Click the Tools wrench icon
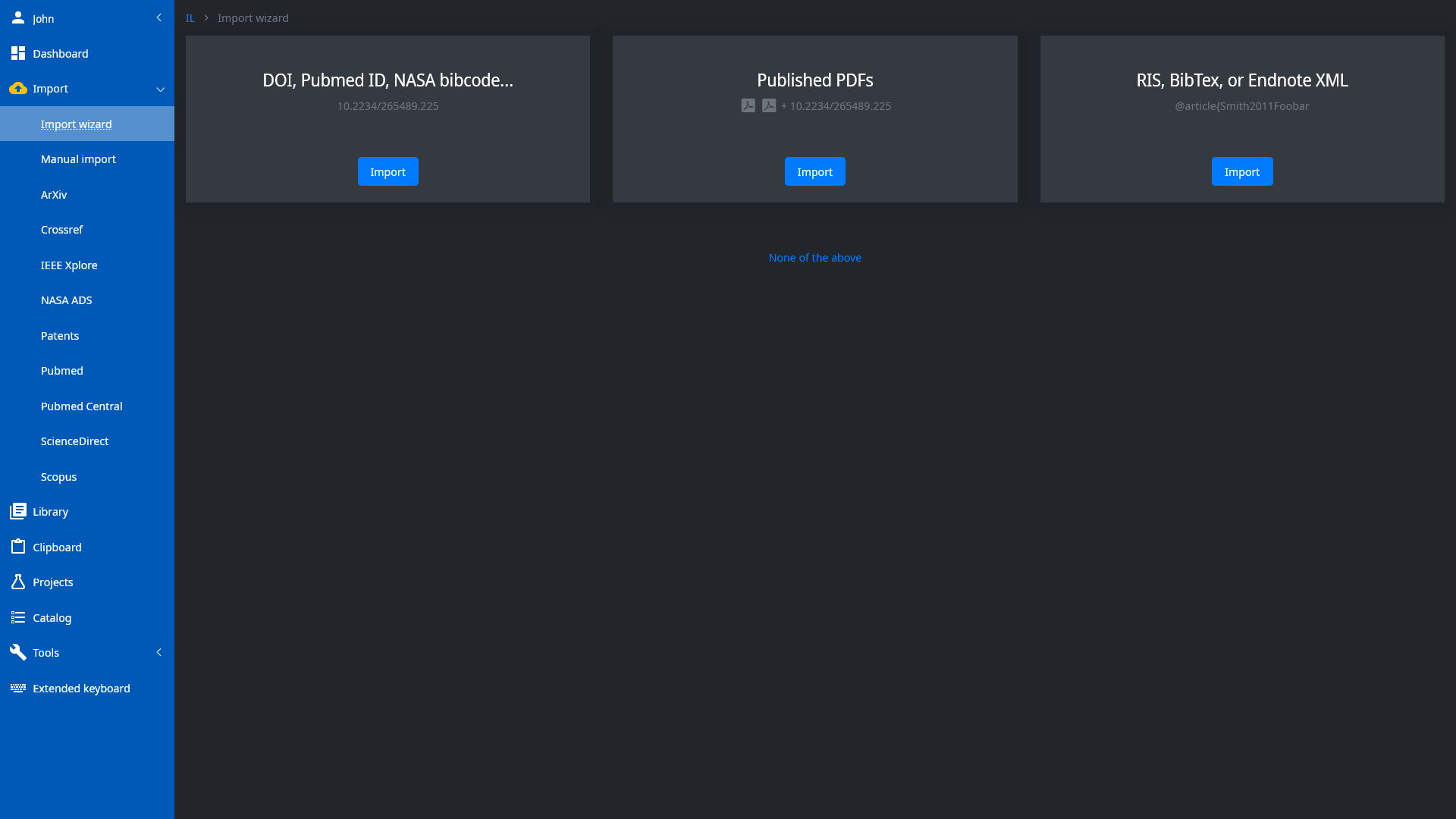Image resolution: width=1456 pixels, height=819 pixels. (x=18, y=652)
